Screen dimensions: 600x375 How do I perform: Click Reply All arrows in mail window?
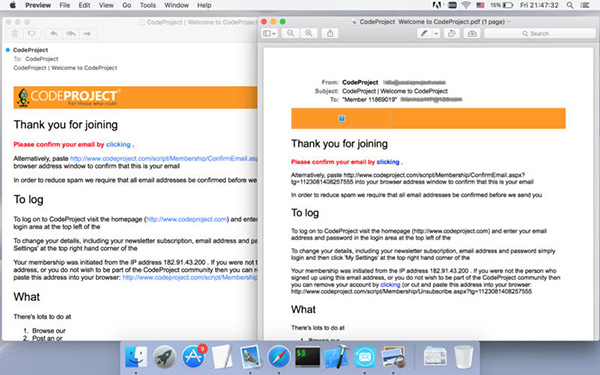[71, 34]
